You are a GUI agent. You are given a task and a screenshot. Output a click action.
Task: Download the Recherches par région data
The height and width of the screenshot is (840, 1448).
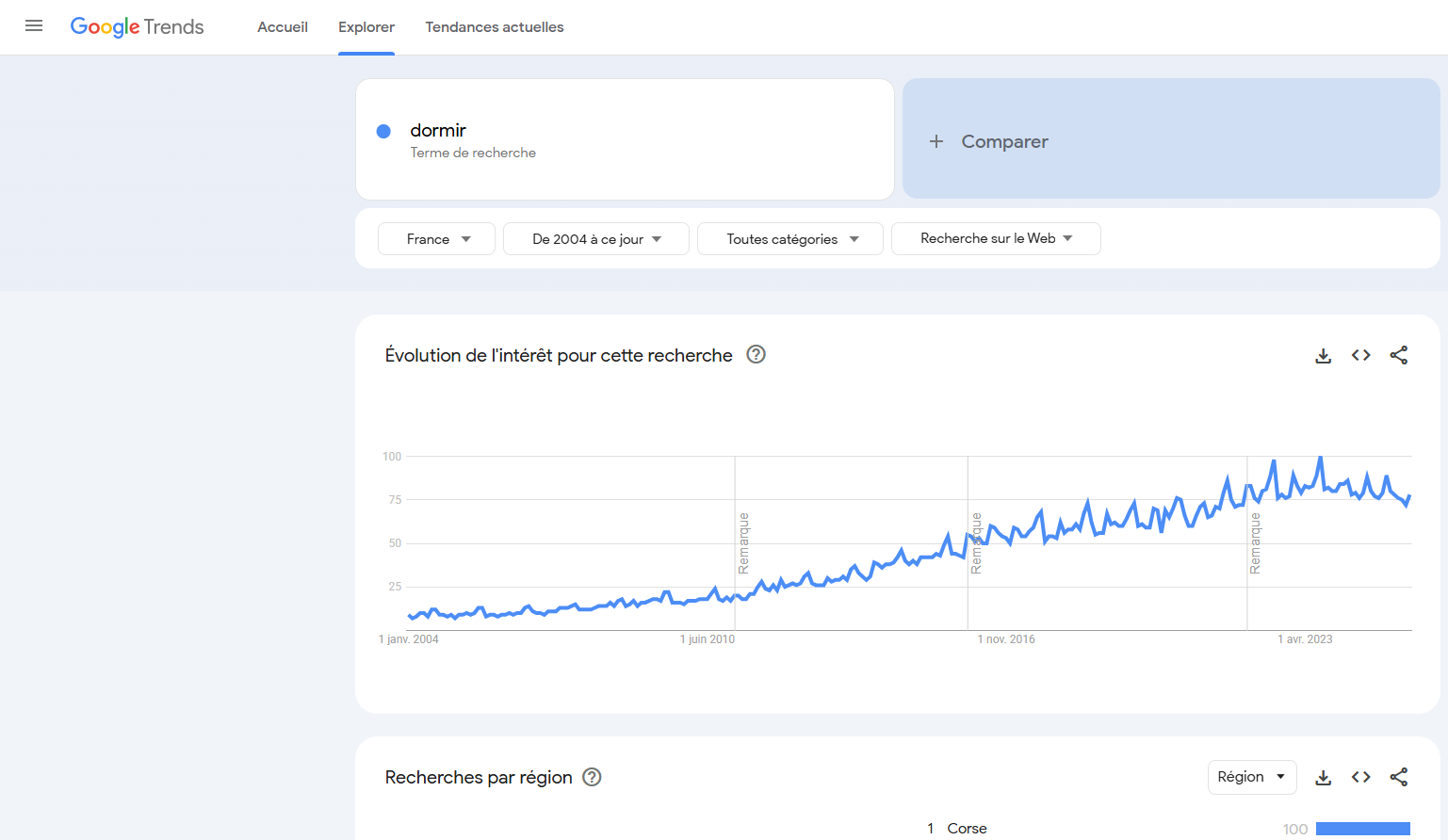1323,777
